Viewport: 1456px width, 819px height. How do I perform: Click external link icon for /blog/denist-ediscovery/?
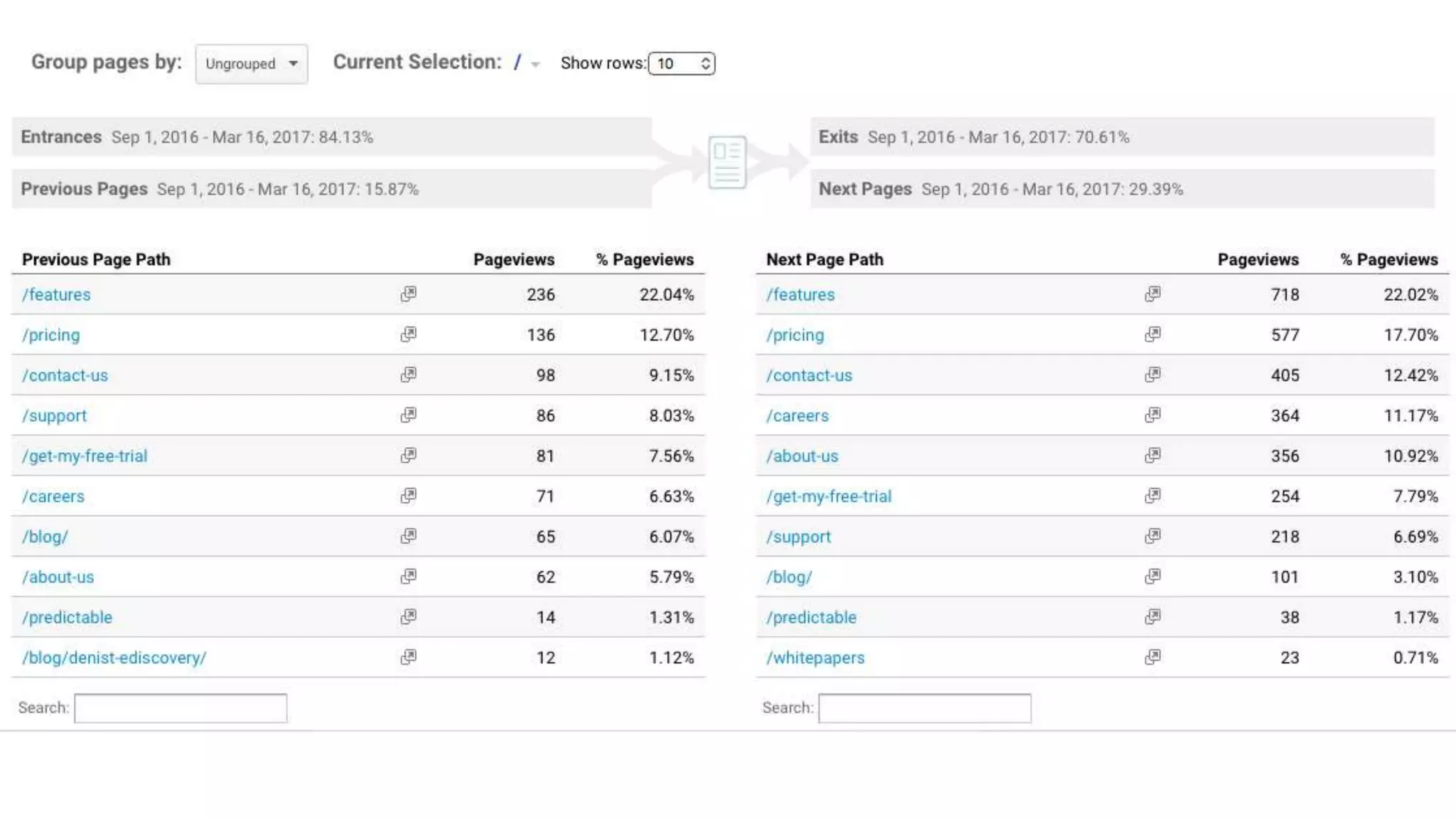[408, 658]
